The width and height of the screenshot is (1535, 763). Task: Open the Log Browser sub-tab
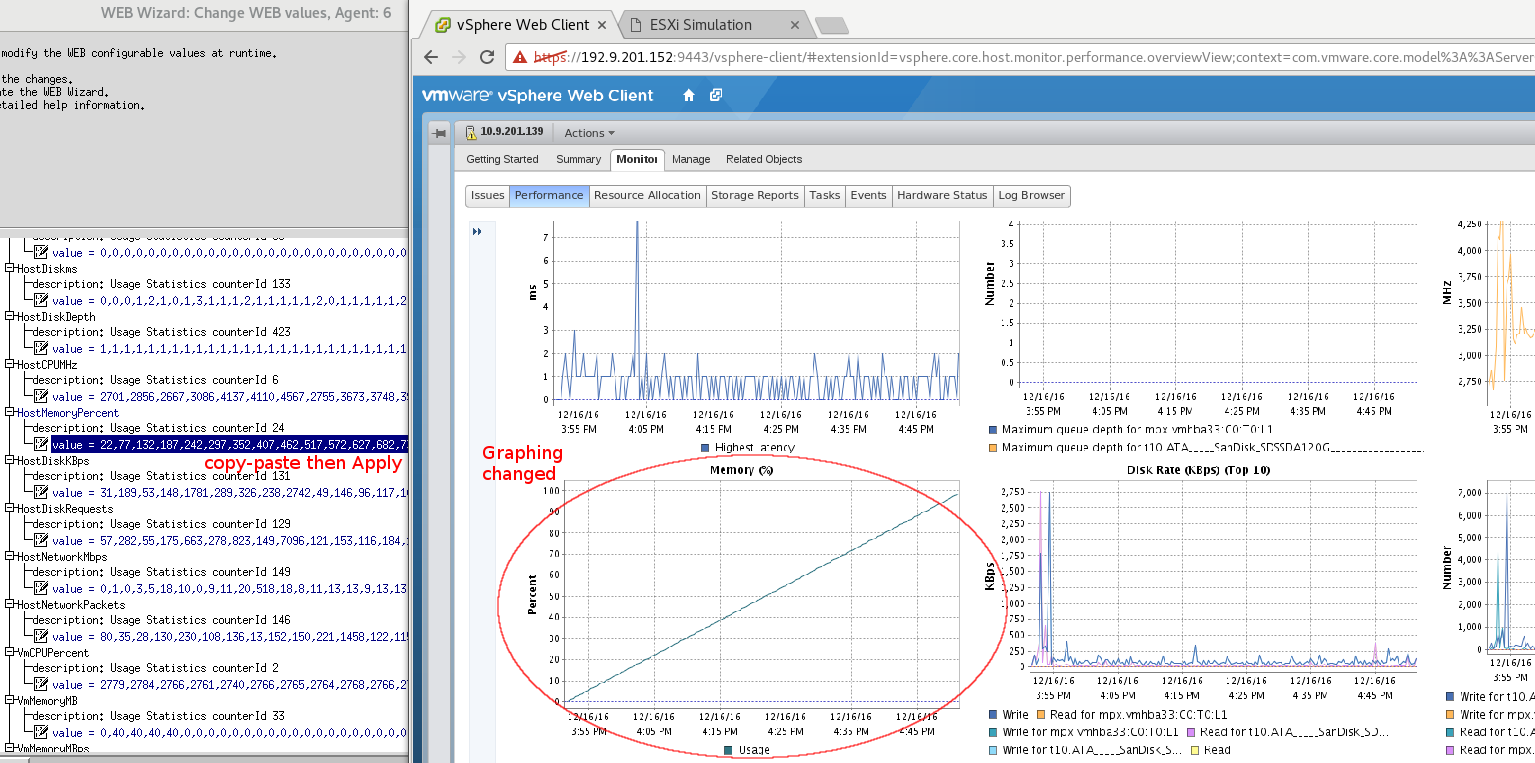pyautogui.click(x=1032, y=195)
